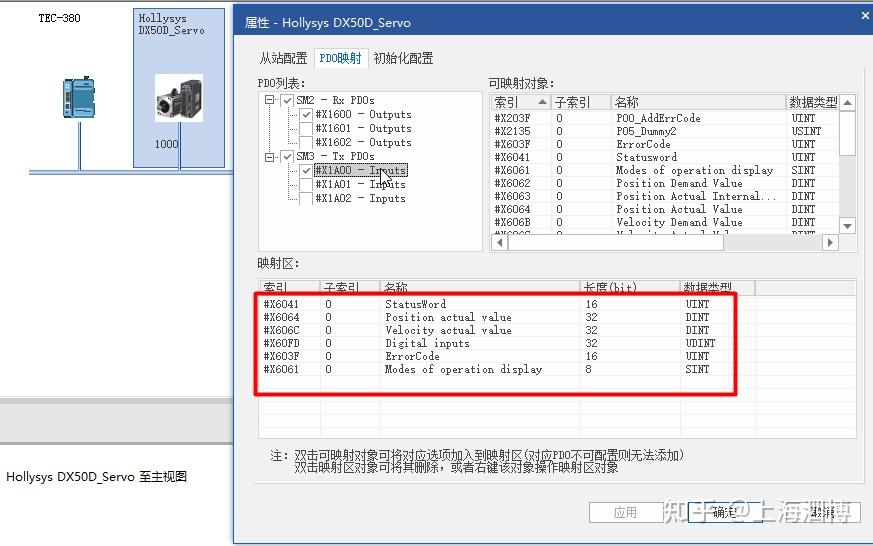Screen dimensions: 873x546
Task: Click the mappable objects horizontal scrollbar thumb
Action: pyautogui.click(x=615, y=242)
